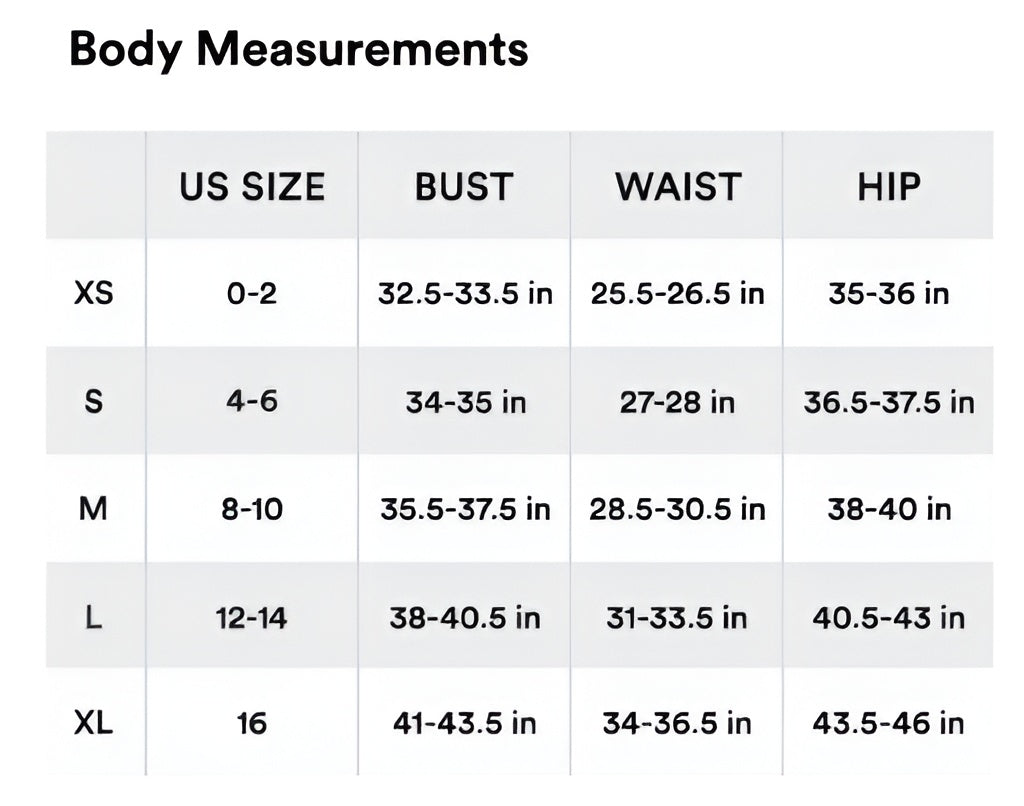Select hip measurement 35-36 in
1024x806 pixels.
click(888, 294)
